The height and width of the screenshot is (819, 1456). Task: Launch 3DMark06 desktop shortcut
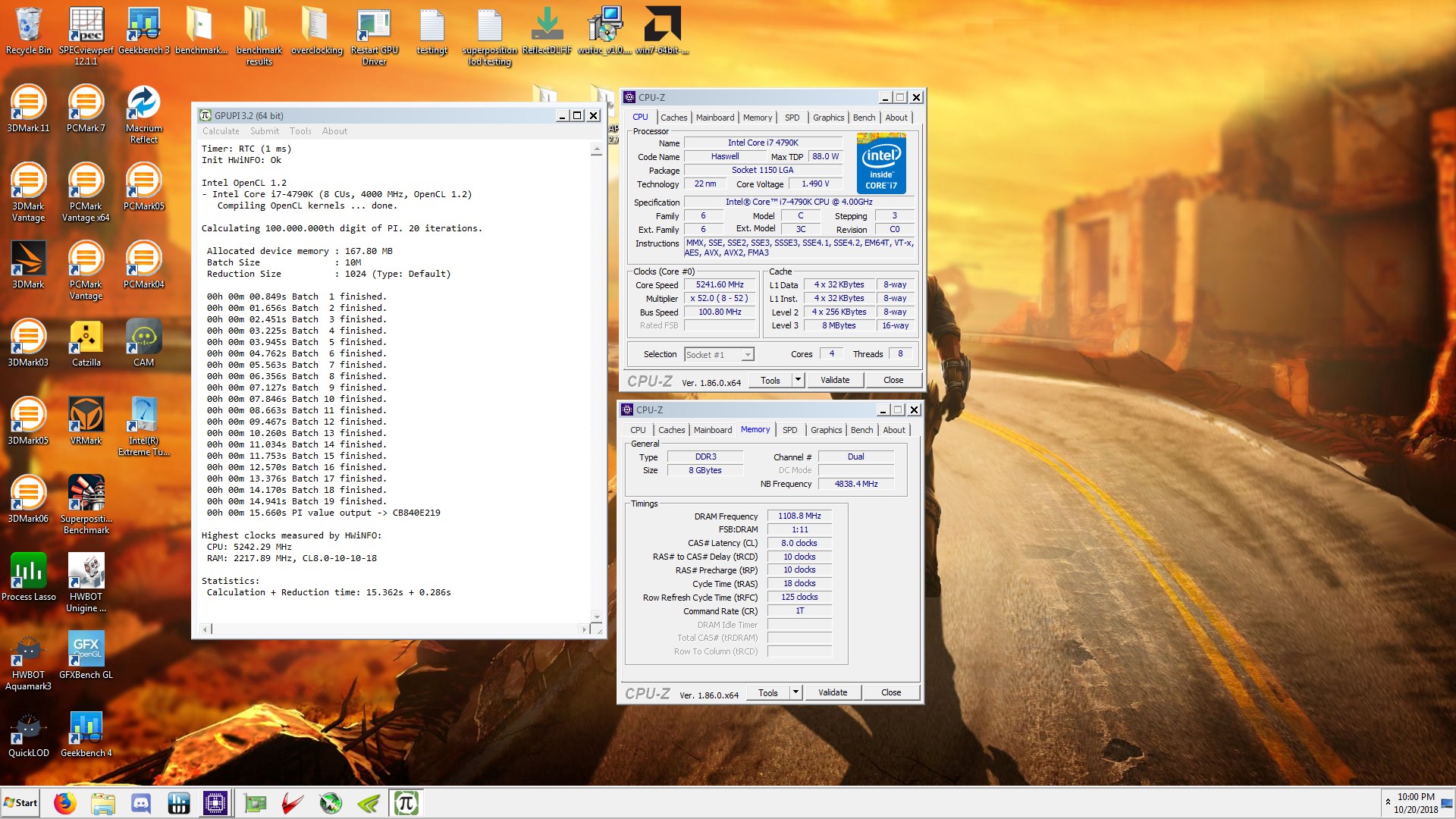(x=28, y=499)
